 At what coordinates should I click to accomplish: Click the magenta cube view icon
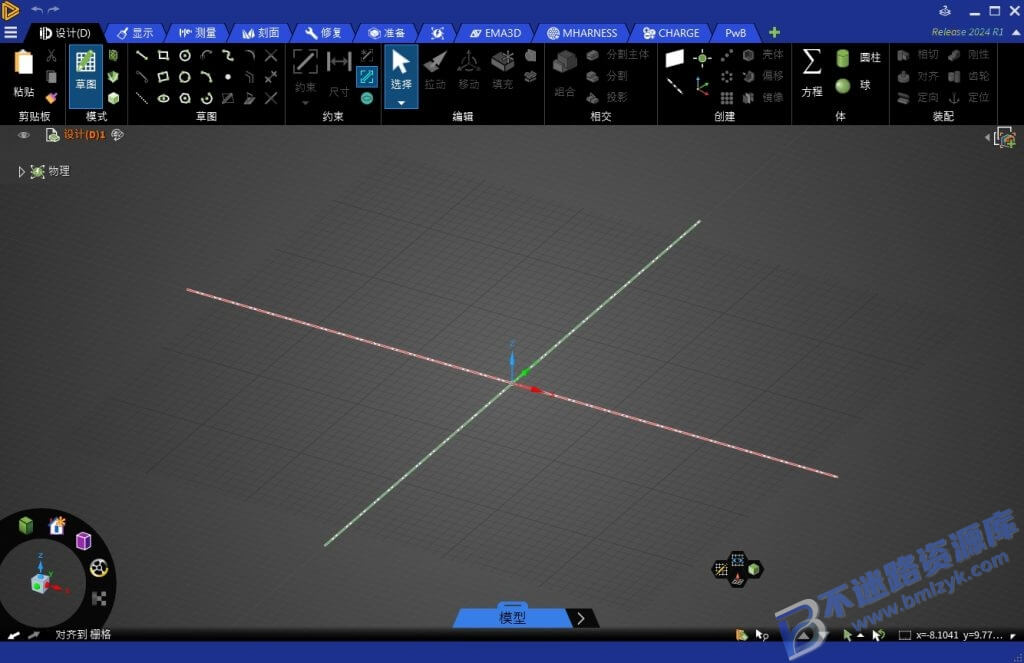(x=84, y=541)
